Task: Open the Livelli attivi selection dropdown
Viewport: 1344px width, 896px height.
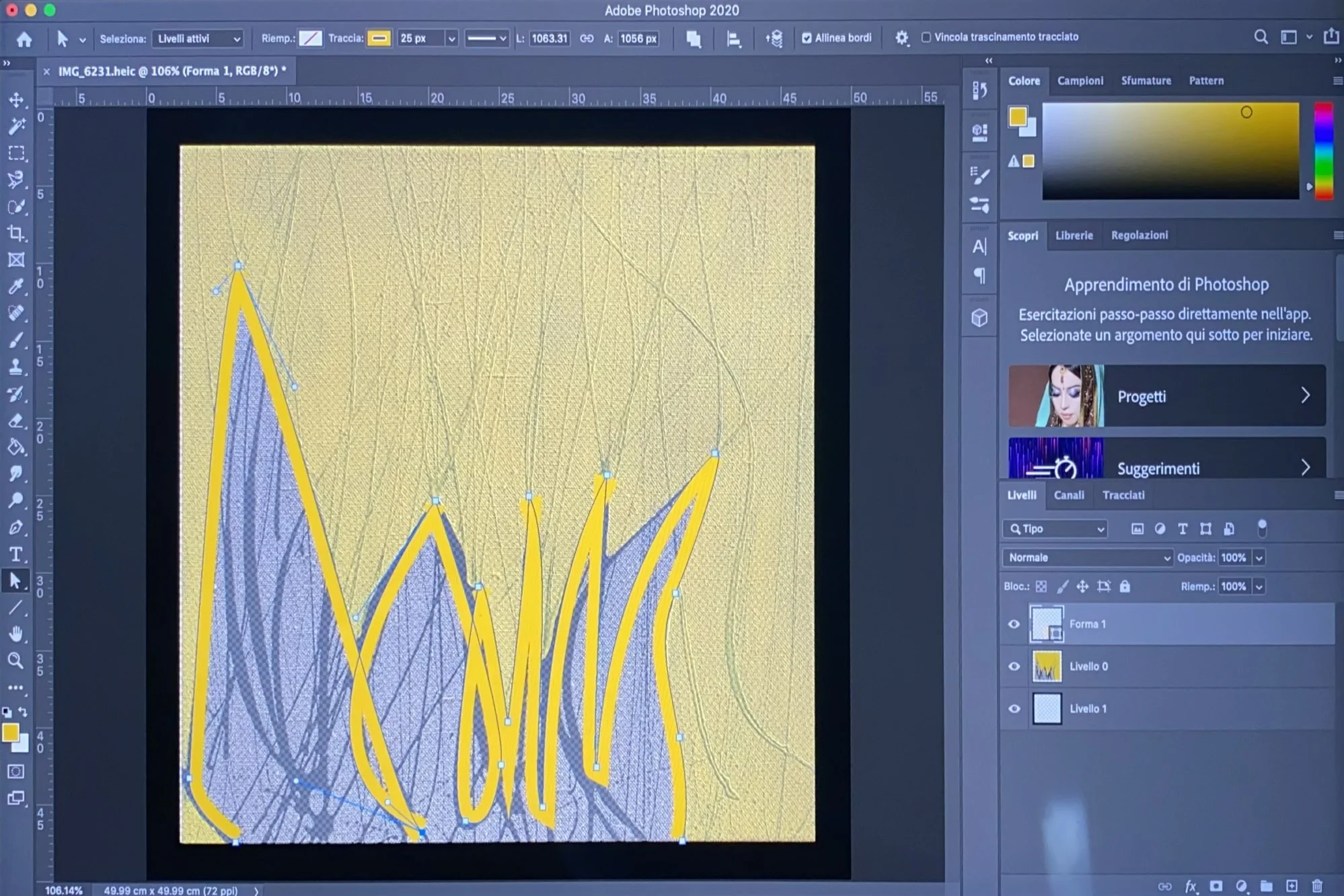Action: point(198,39)
